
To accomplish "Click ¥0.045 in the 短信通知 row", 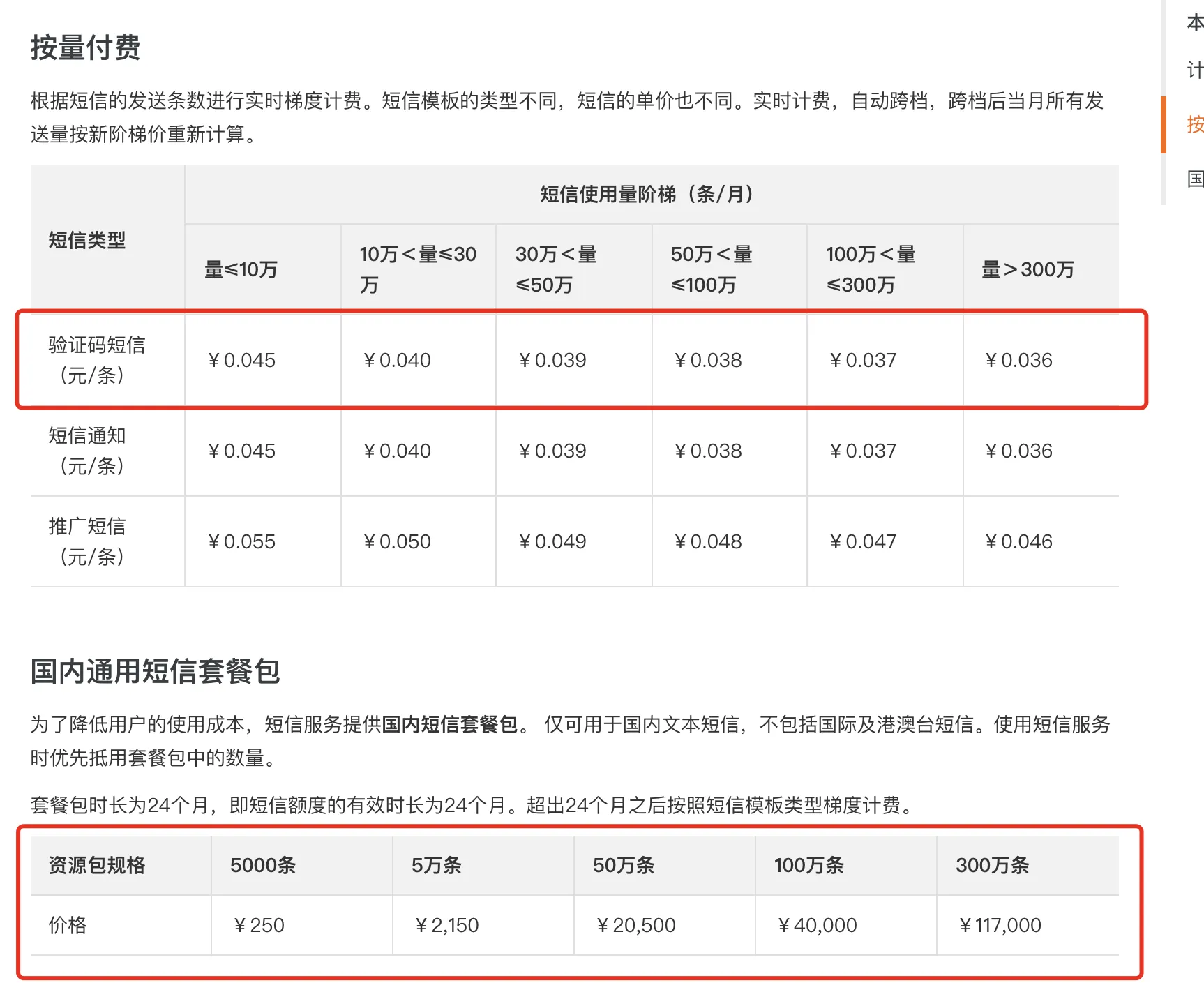I will coord(241,451).
